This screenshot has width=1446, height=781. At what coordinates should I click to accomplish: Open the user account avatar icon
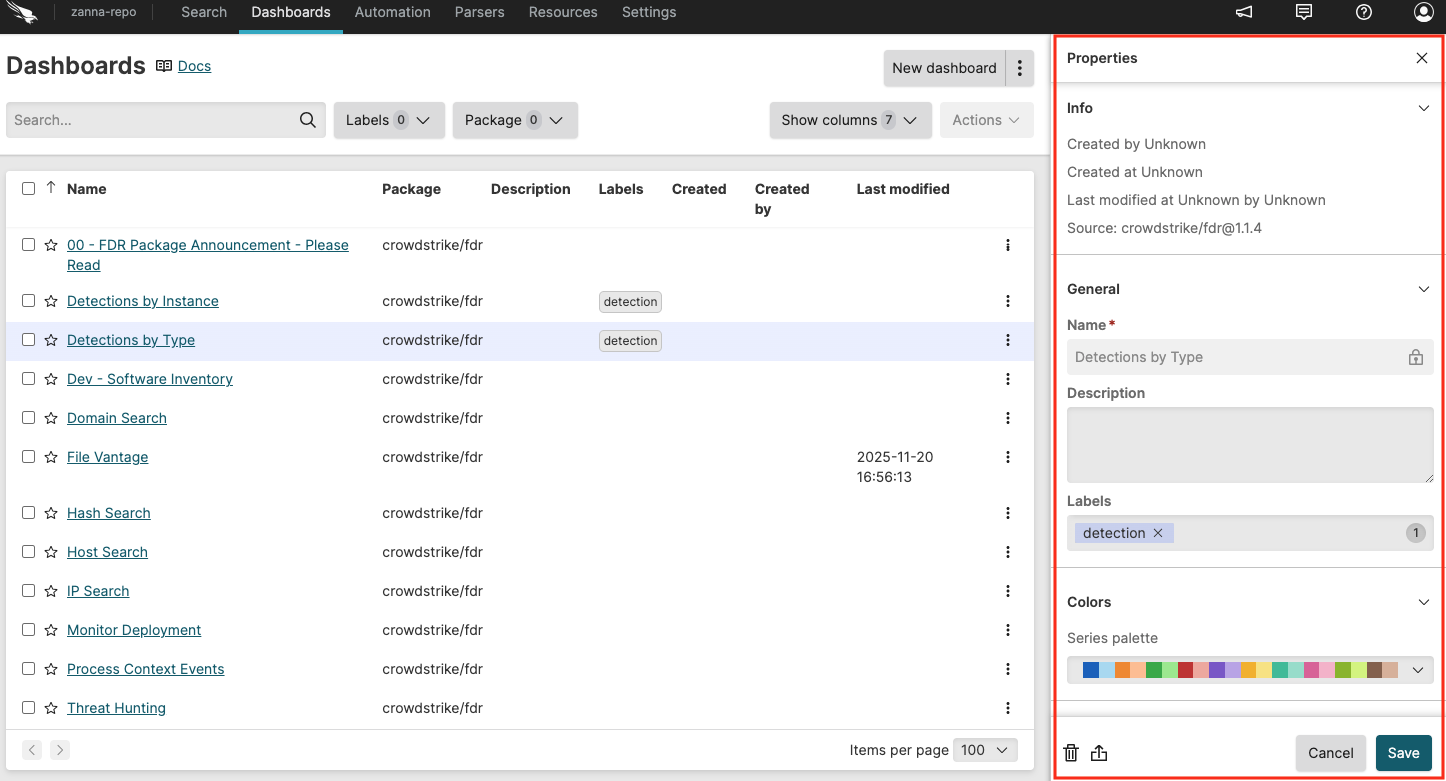click(1424, 12)
